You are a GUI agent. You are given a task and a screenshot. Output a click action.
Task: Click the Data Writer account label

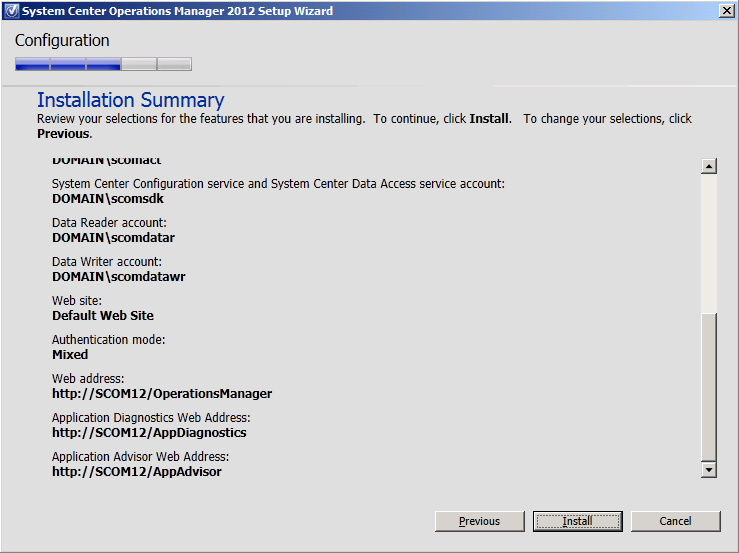(x=107, y=262)
